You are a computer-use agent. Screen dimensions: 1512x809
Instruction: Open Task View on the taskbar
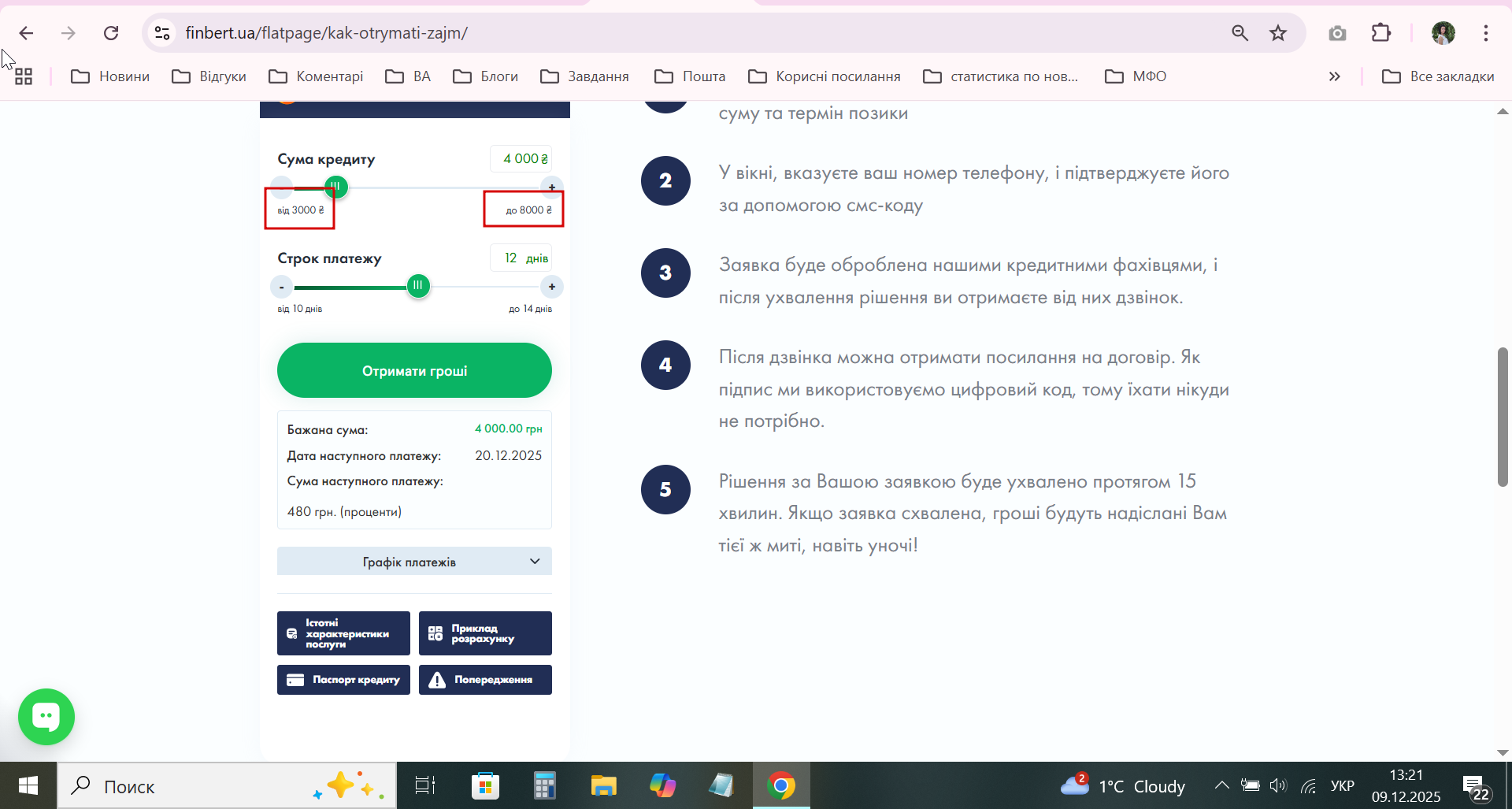425,785
